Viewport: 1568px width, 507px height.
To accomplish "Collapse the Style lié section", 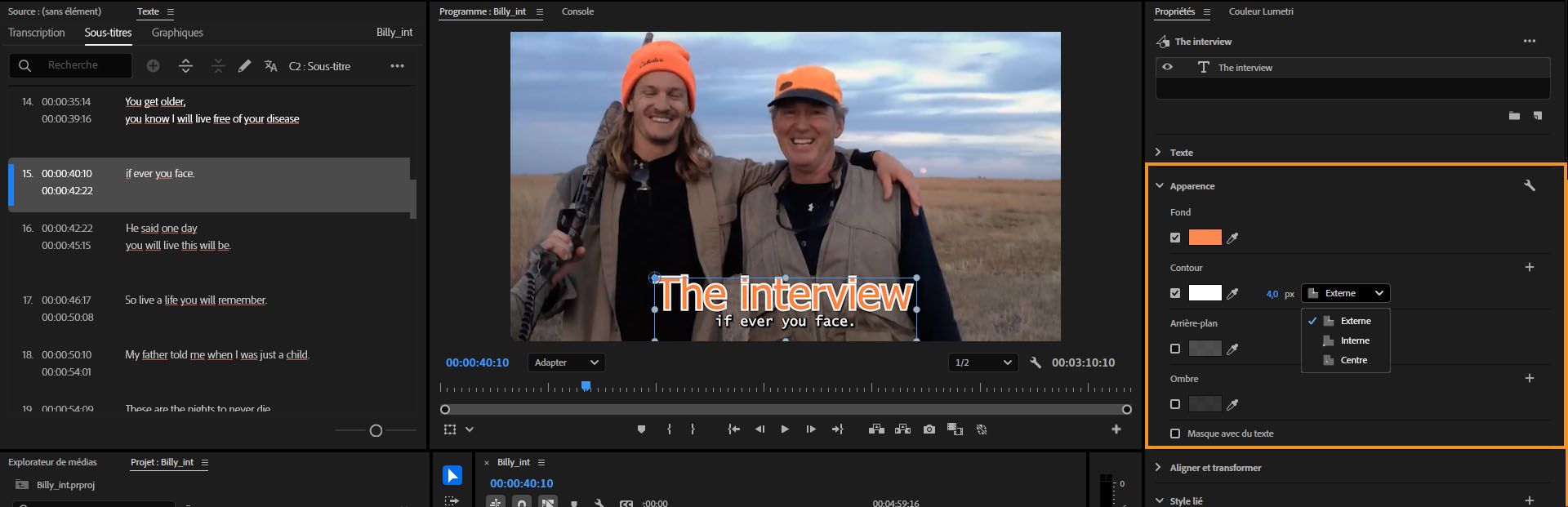I will click(1159, 500).
